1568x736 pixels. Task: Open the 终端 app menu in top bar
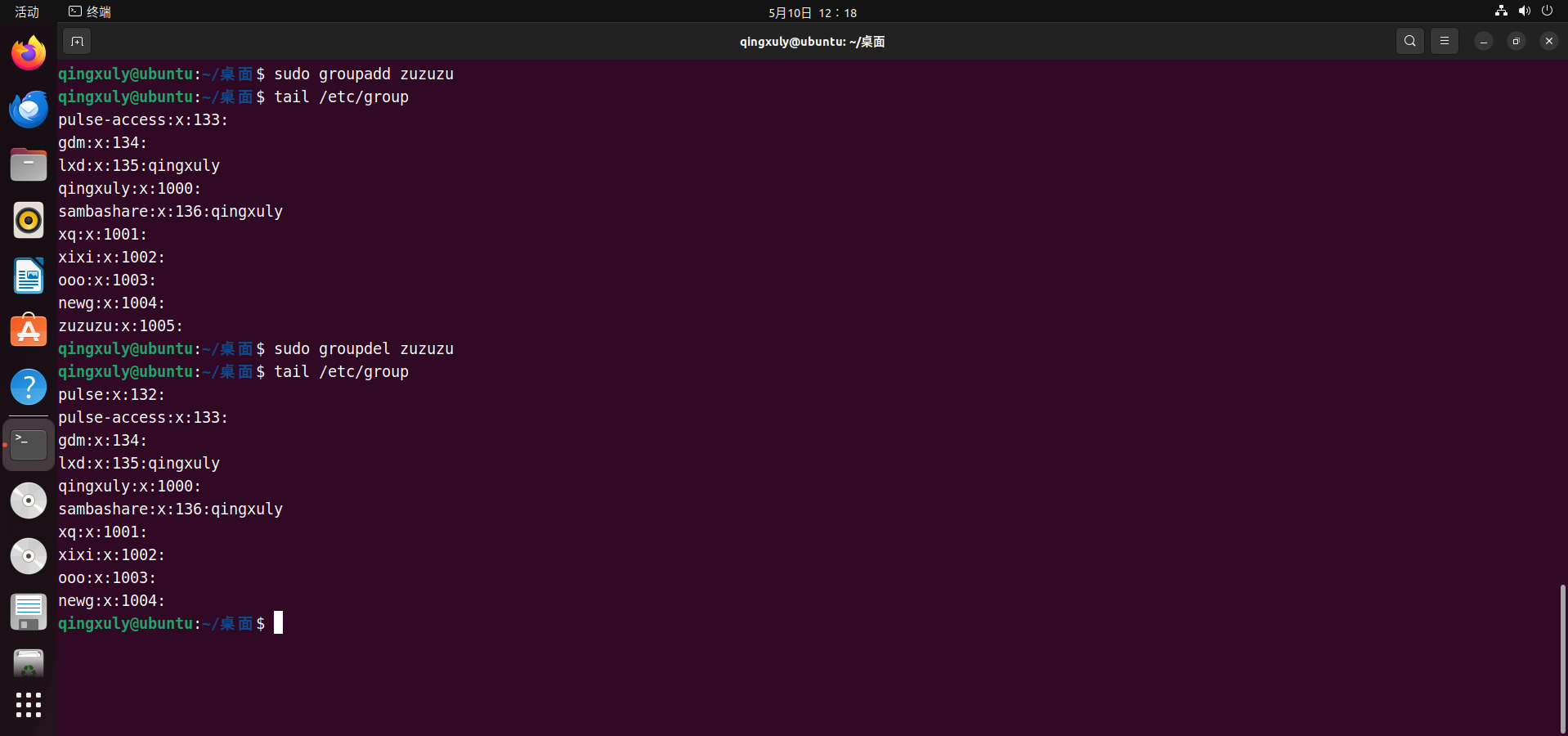90,11
